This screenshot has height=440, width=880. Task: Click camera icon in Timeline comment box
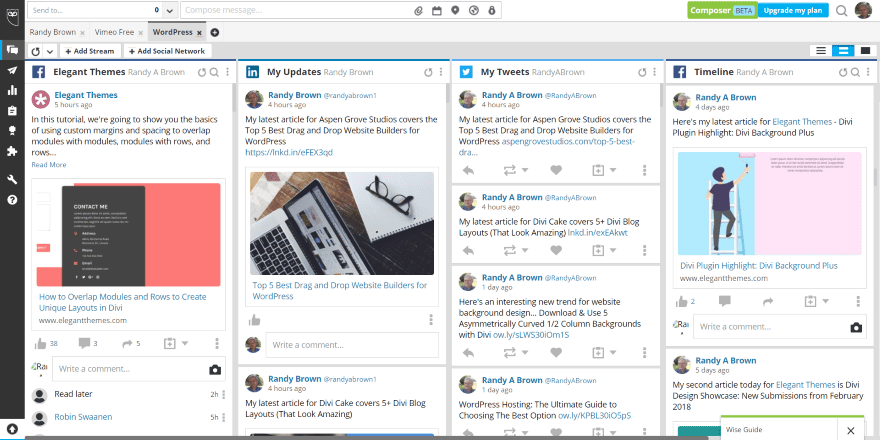click(x=856, y=328)
